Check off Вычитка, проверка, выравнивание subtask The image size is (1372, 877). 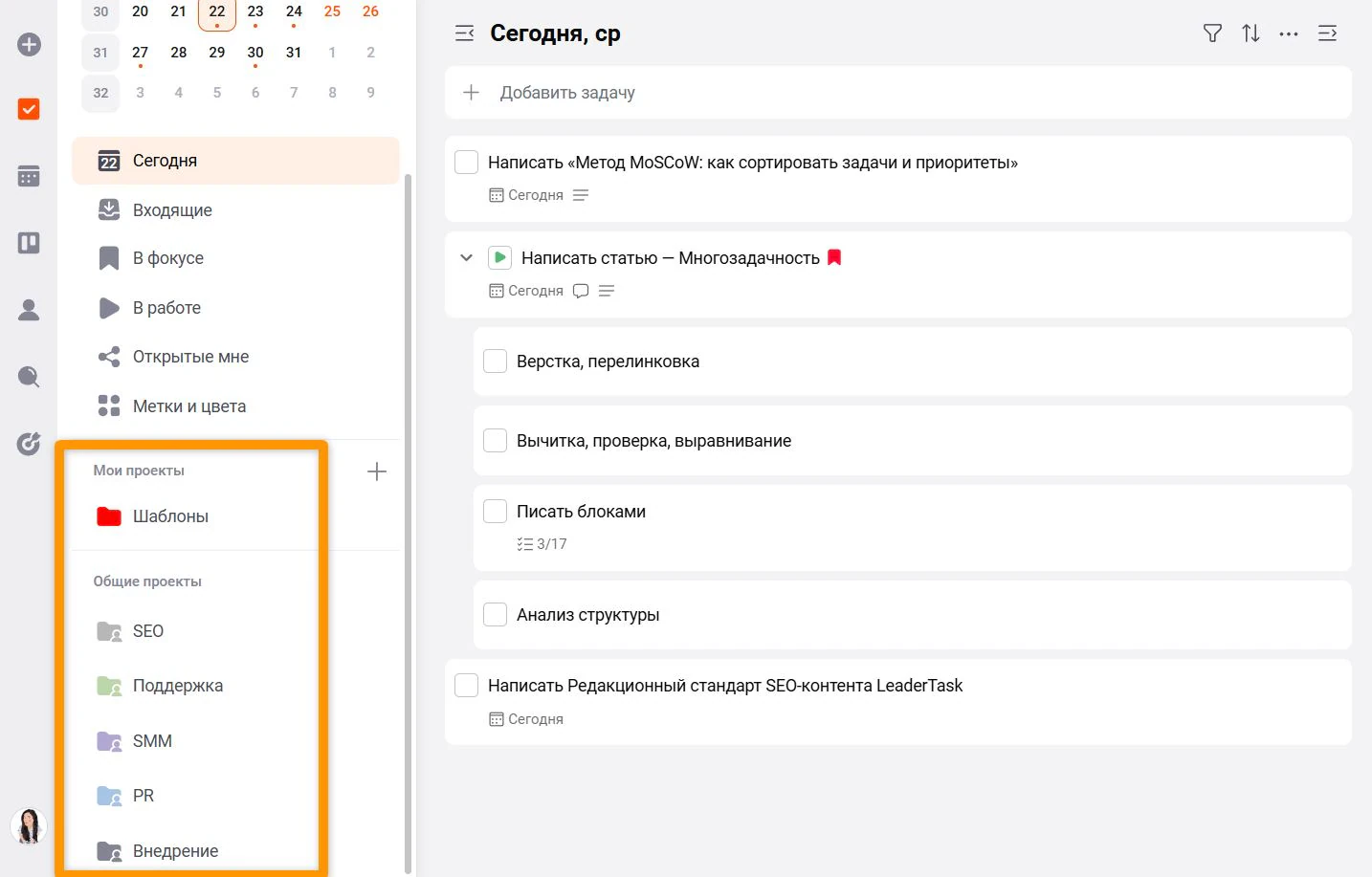pos(495,440)
